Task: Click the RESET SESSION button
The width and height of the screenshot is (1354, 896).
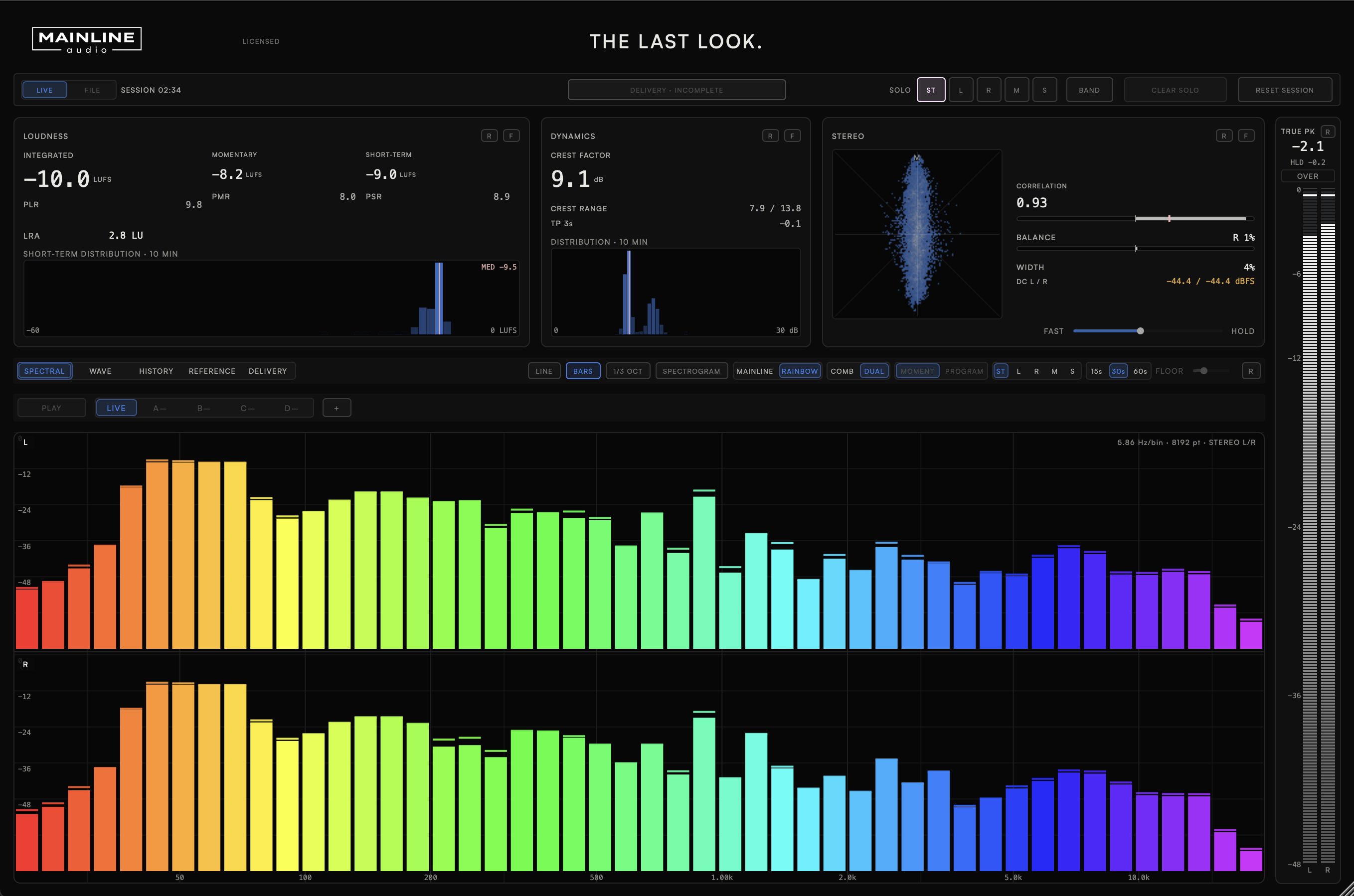Action: [x=1285, y=90]
